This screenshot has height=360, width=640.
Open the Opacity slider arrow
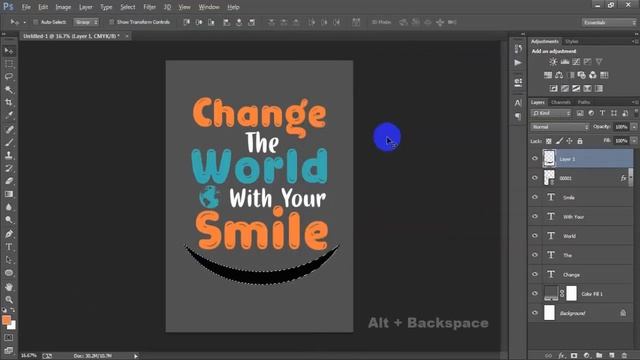point(634,127)
